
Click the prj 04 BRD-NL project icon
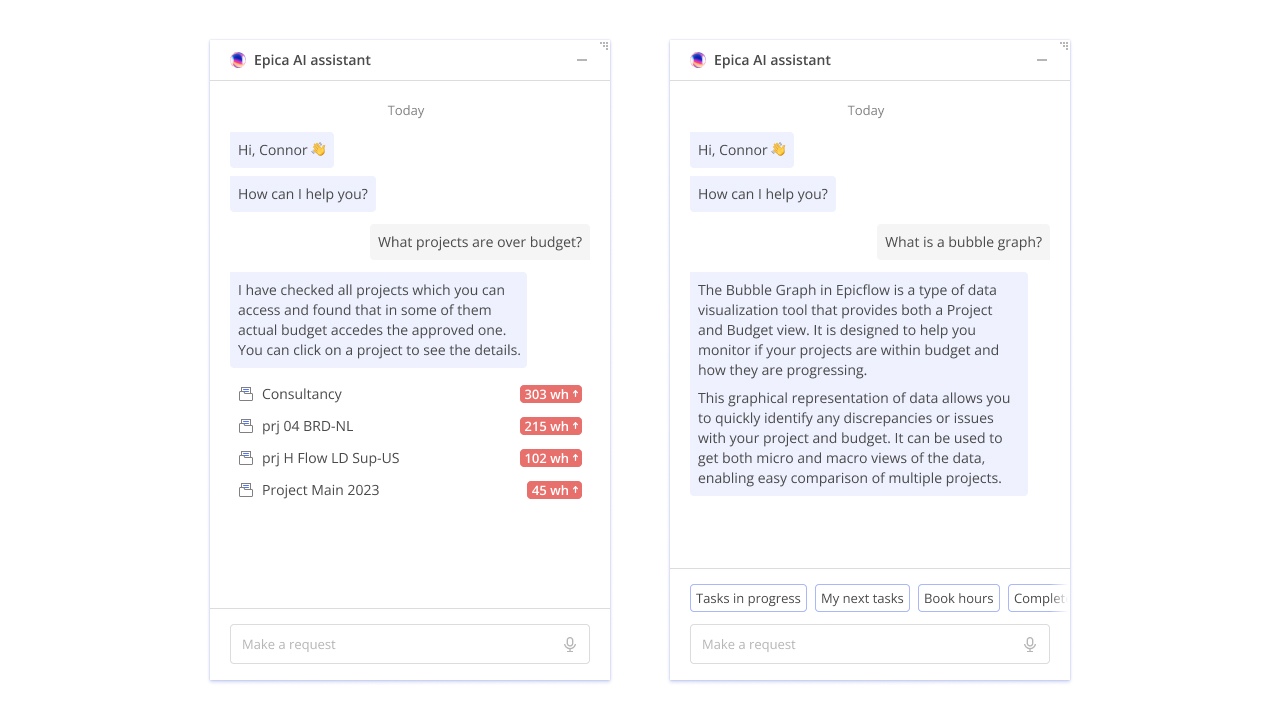[x=246, y=426]
